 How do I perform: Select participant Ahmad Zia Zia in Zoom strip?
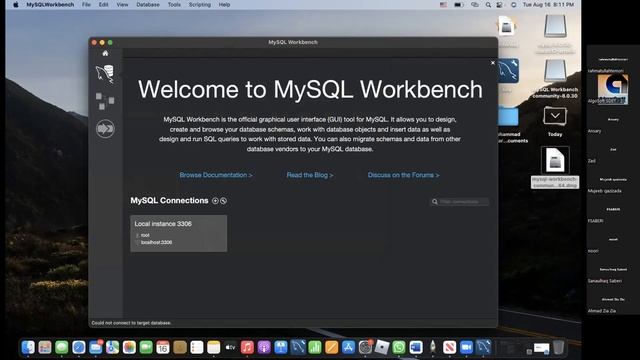click(613, 305)
